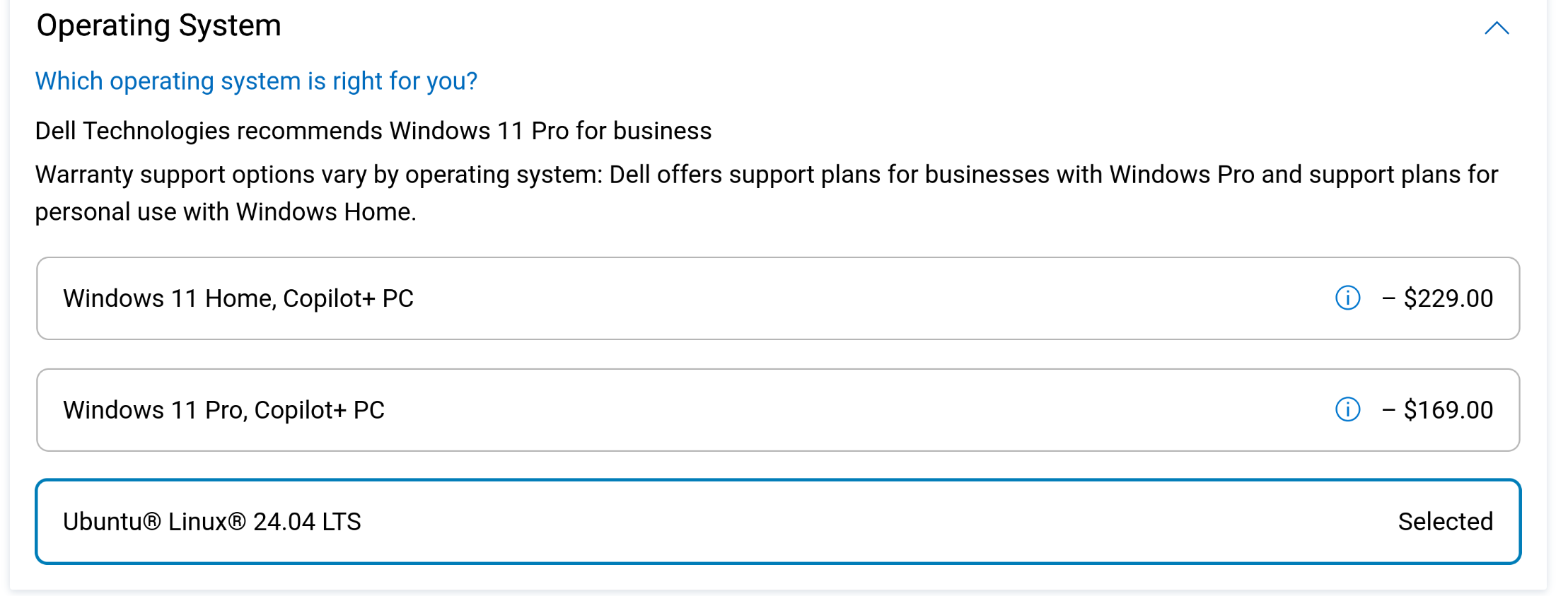Select the Ubuntu Linux 24.04 LTS option

tap(778, 522)
